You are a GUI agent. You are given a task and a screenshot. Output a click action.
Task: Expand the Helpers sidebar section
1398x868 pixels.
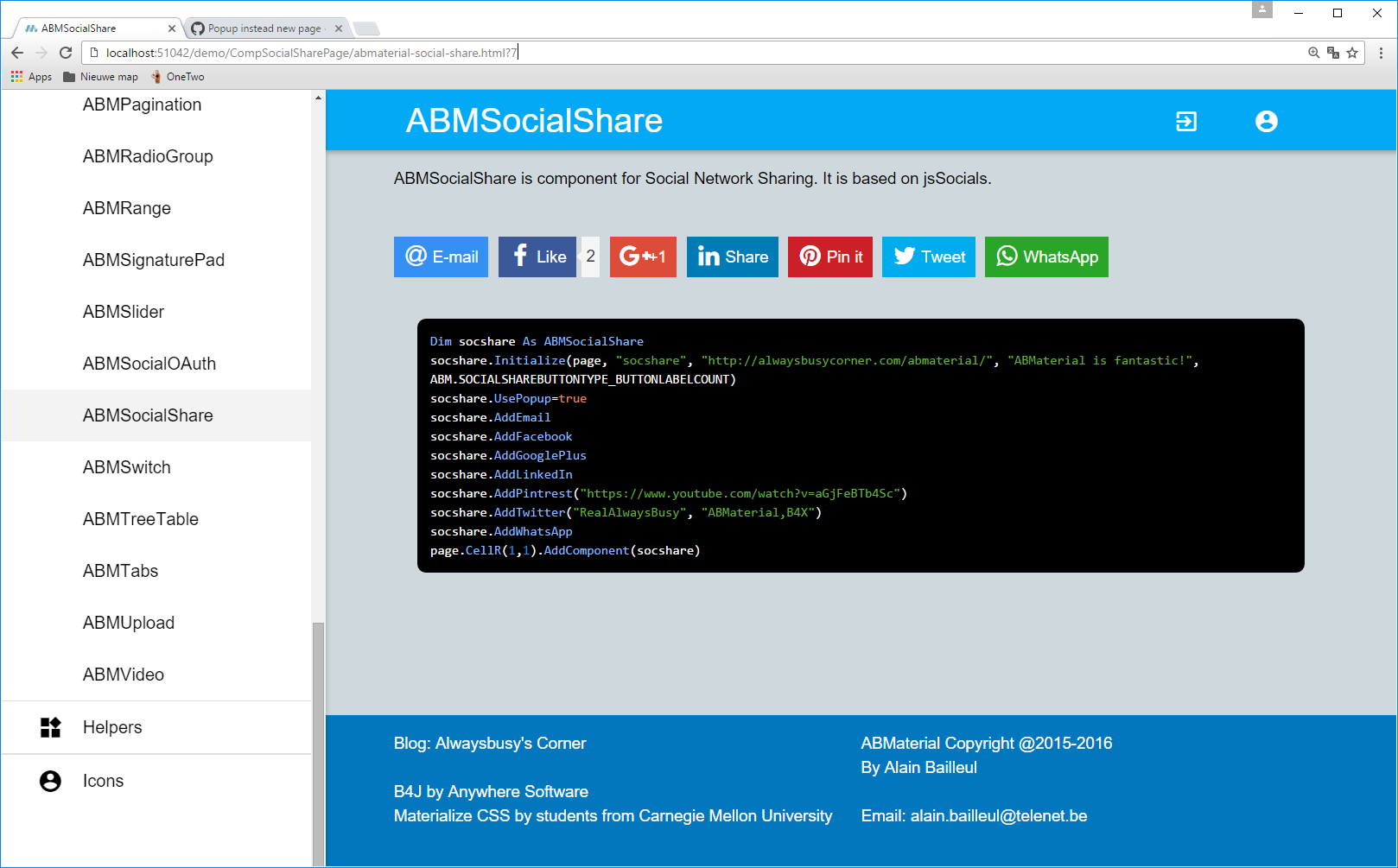[156, 727]
